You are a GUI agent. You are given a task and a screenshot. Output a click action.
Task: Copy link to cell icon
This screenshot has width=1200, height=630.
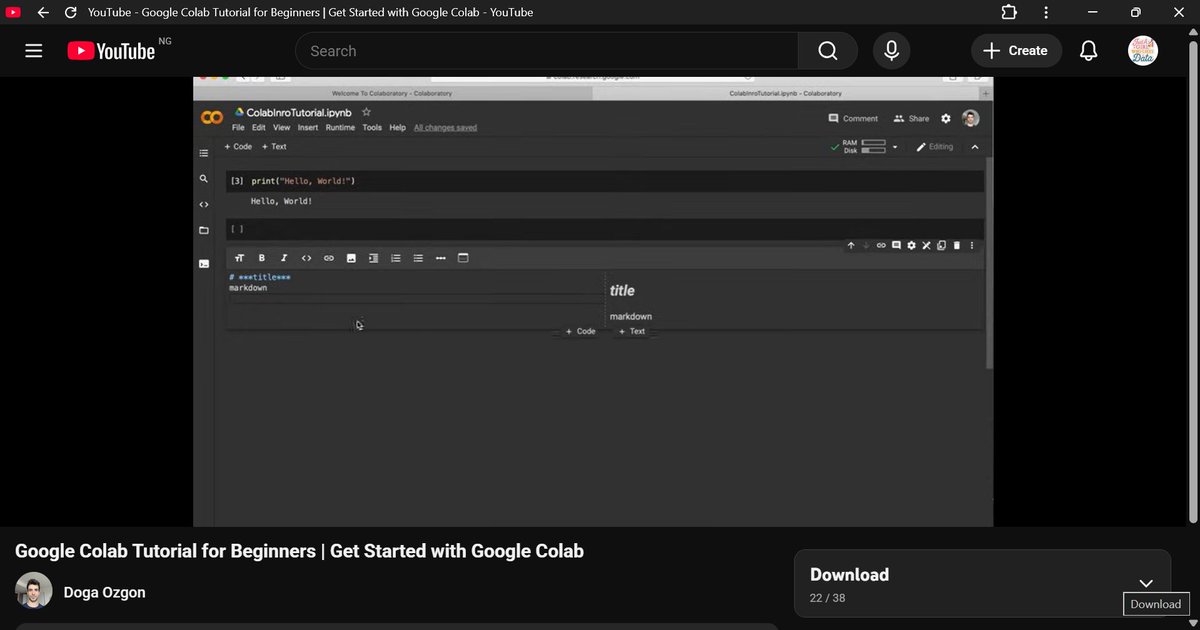pyautogui.click(x=881, y=245)
